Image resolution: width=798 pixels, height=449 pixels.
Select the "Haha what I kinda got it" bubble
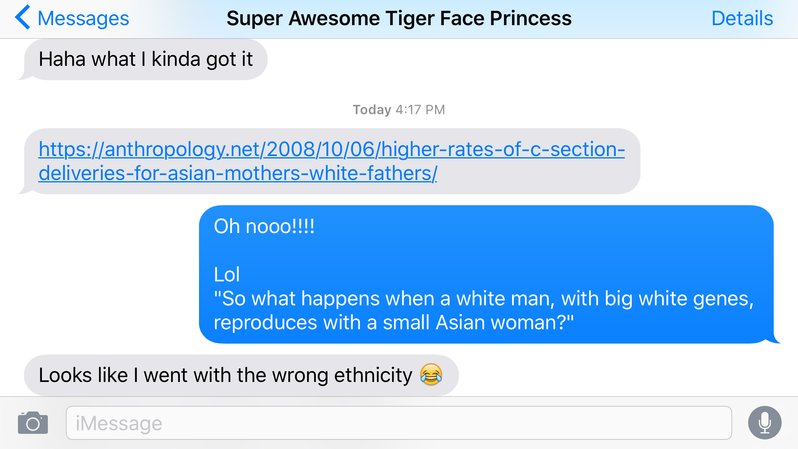pos(145,60)
